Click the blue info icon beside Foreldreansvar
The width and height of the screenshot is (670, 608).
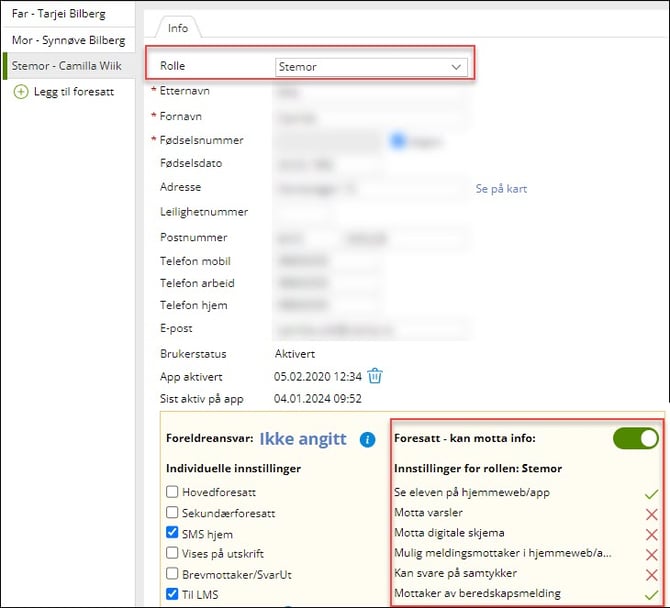tap(367, 439)
